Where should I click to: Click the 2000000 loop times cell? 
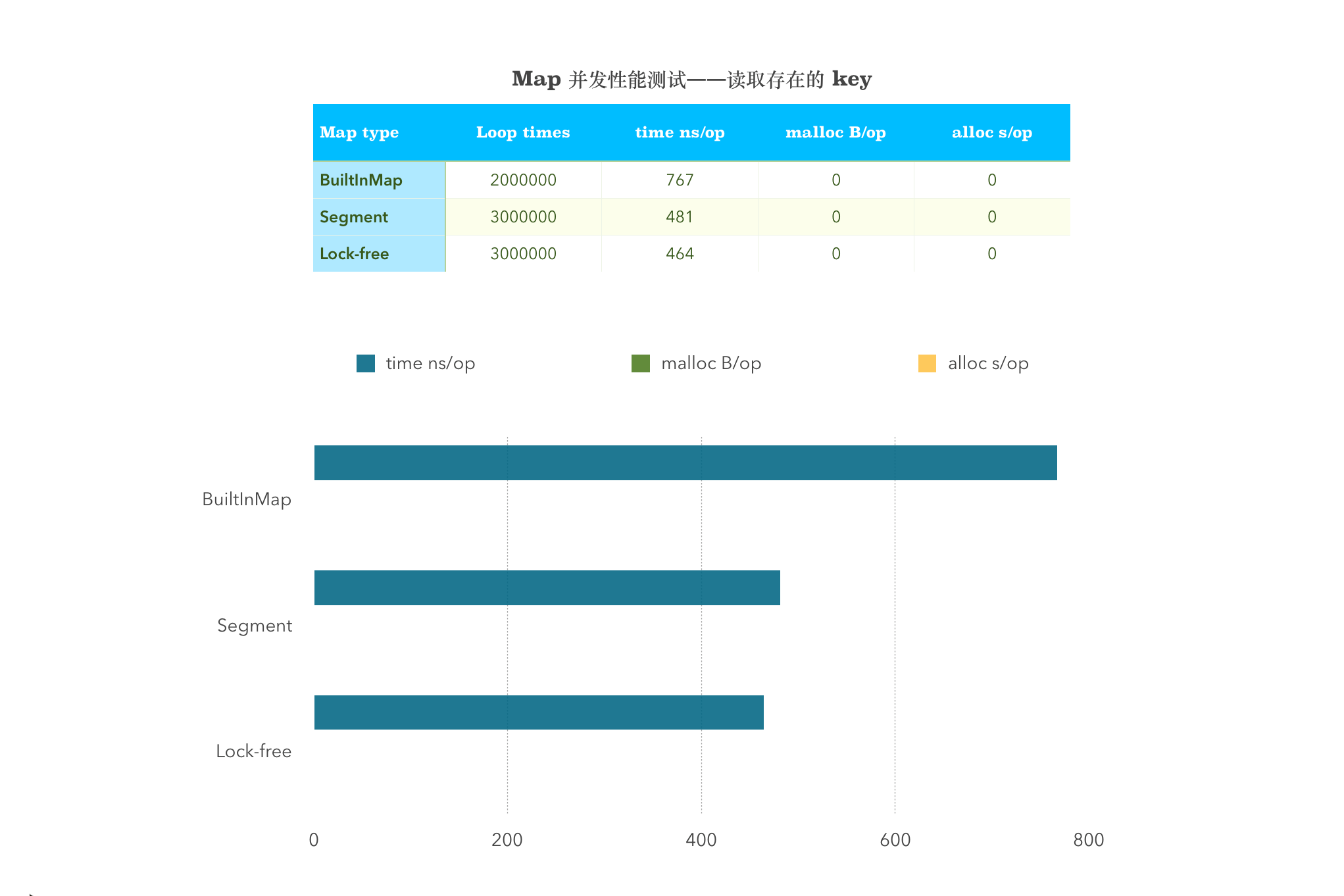[x=523, y=180]
